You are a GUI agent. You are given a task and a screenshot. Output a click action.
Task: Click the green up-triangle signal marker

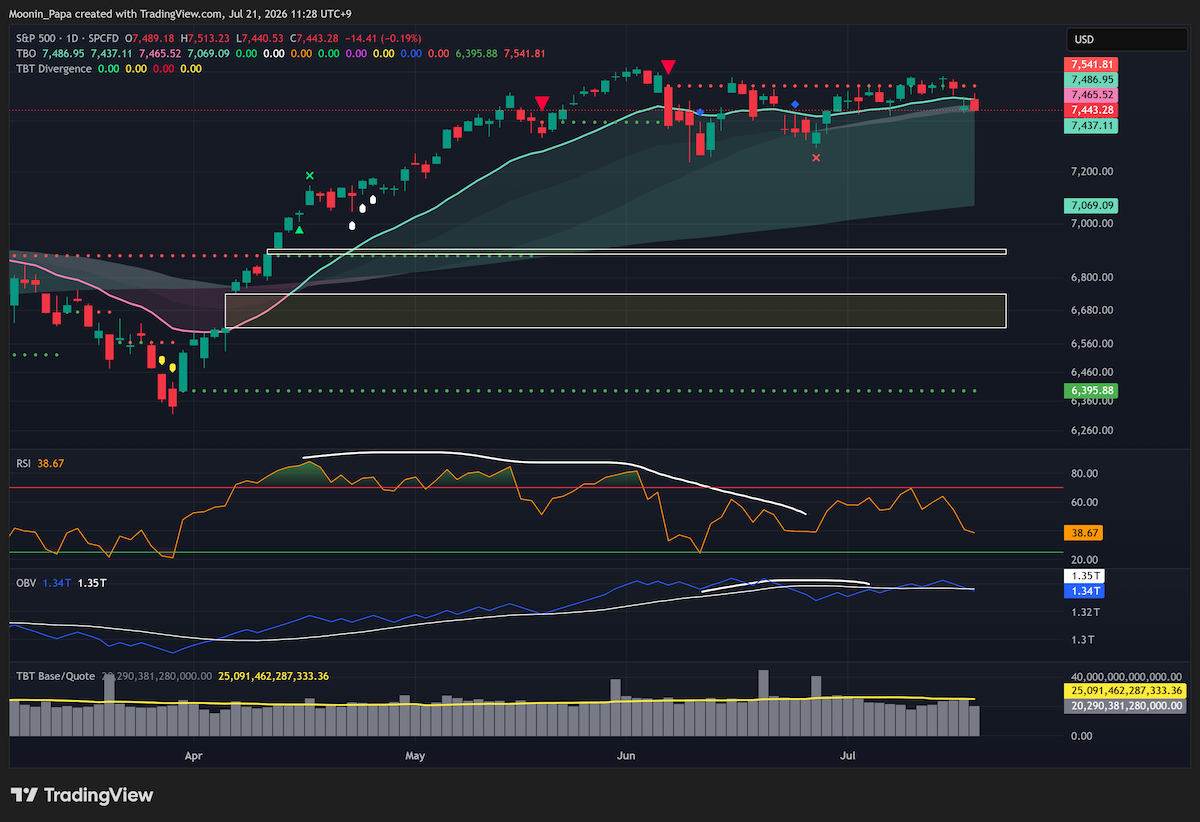pos(299,230)
